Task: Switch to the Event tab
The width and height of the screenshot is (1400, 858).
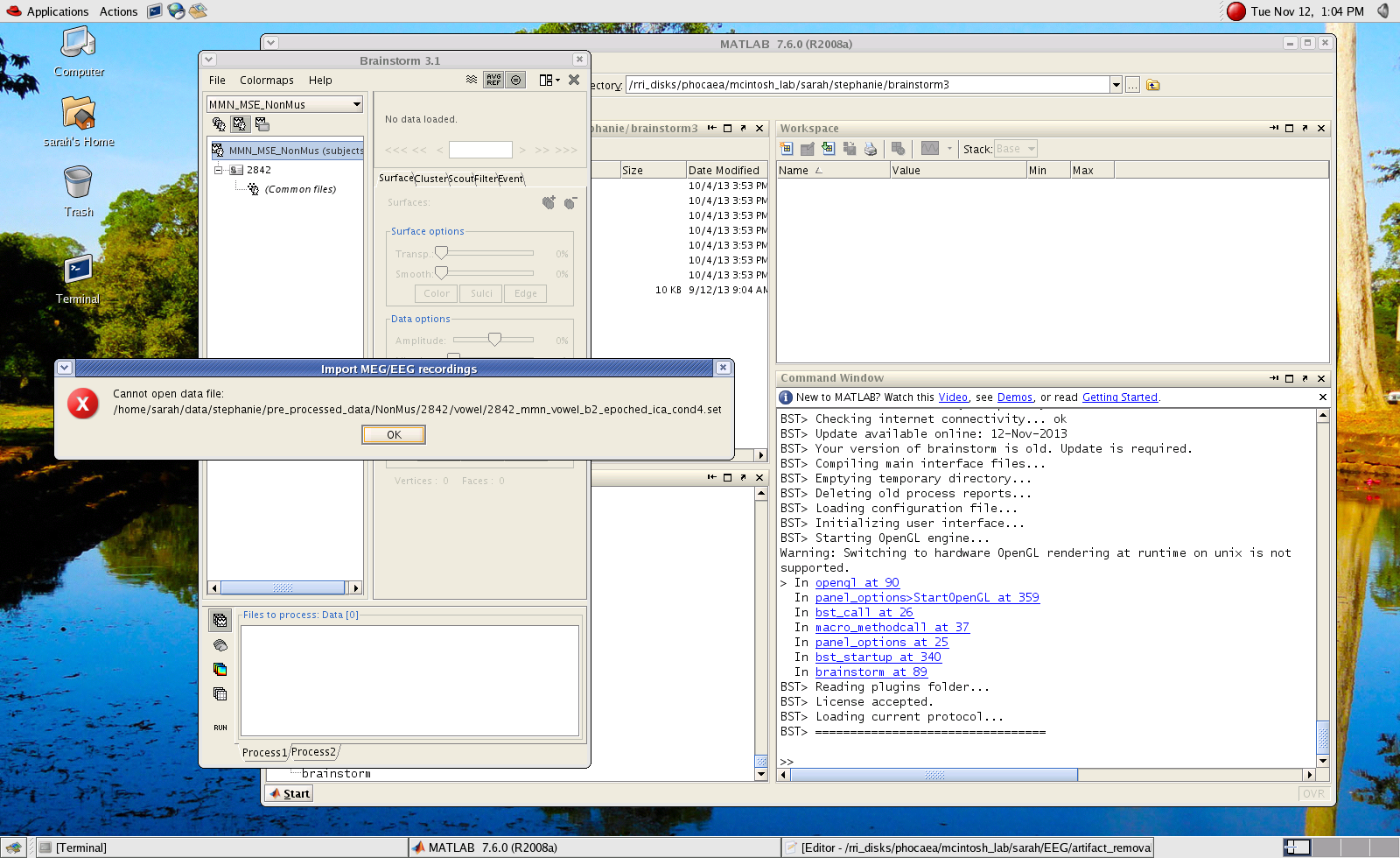Action: [511, 179]
